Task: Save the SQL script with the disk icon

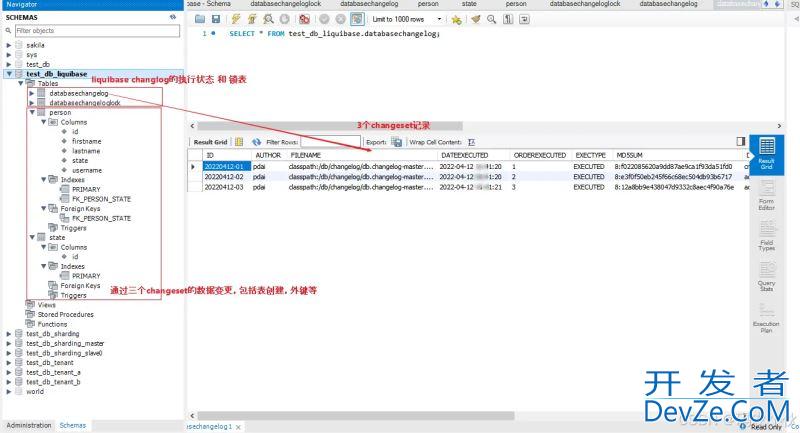Action: pyautogui.click(x=216, y=19)
